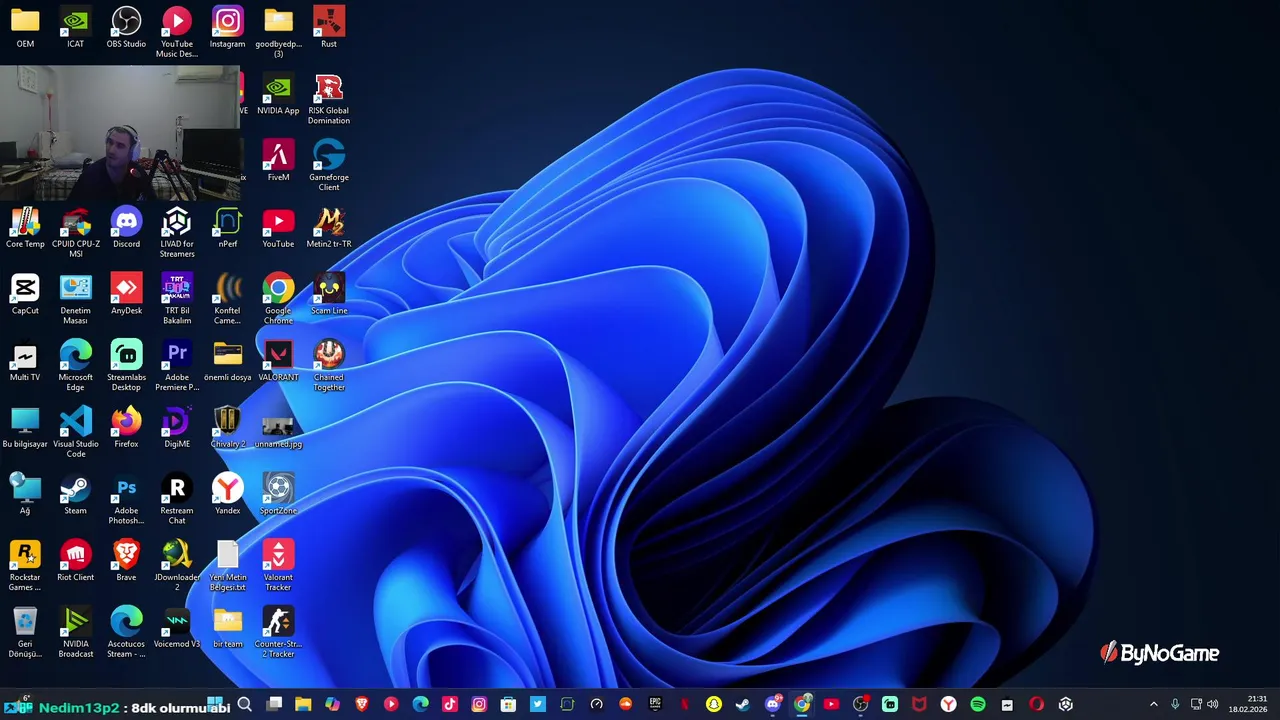The width and height of the screenshot is (1280, 720).
Task: Open TRT Bil Bakalım desktop icon
Action: coord(177,299)
